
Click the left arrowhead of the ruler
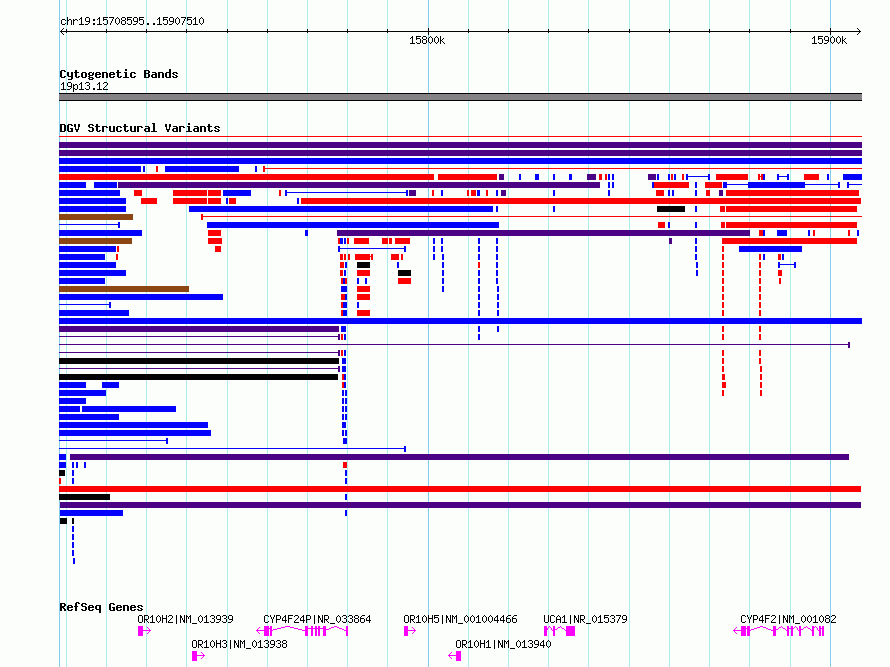click(x=63, y=31)
